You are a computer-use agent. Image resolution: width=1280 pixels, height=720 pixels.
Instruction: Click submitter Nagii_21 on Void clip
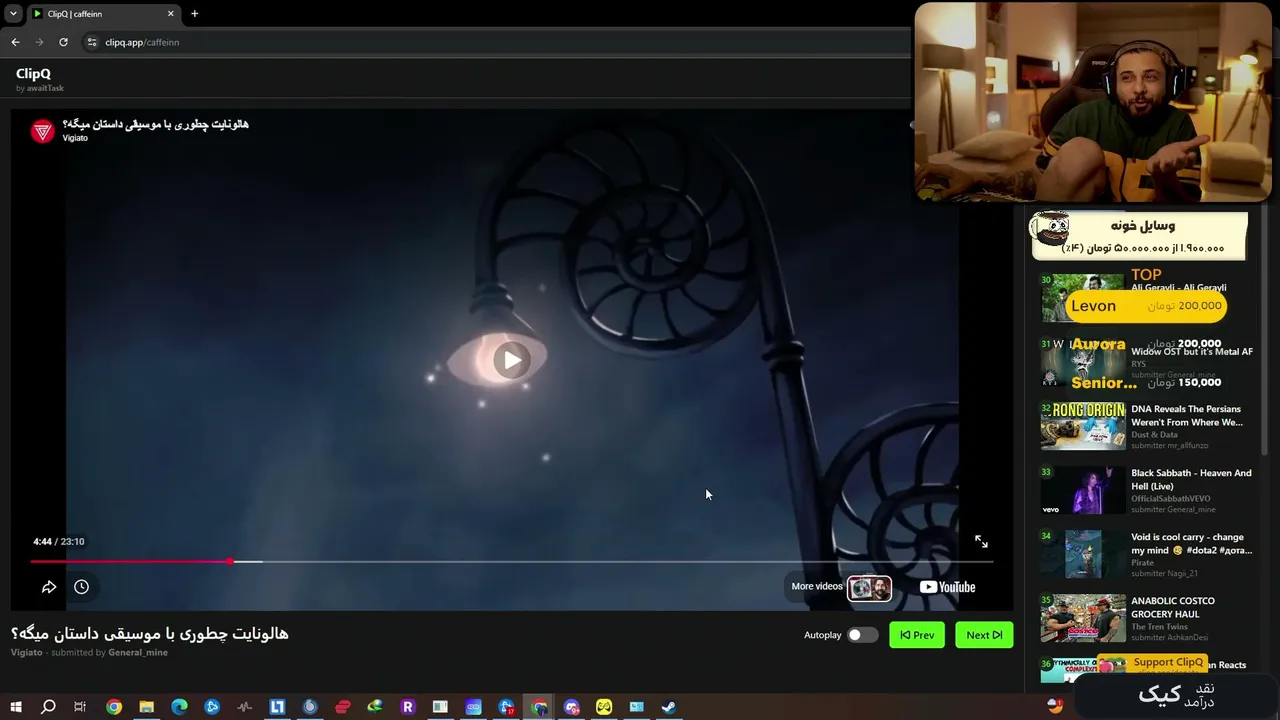(x=1164, y=574)
